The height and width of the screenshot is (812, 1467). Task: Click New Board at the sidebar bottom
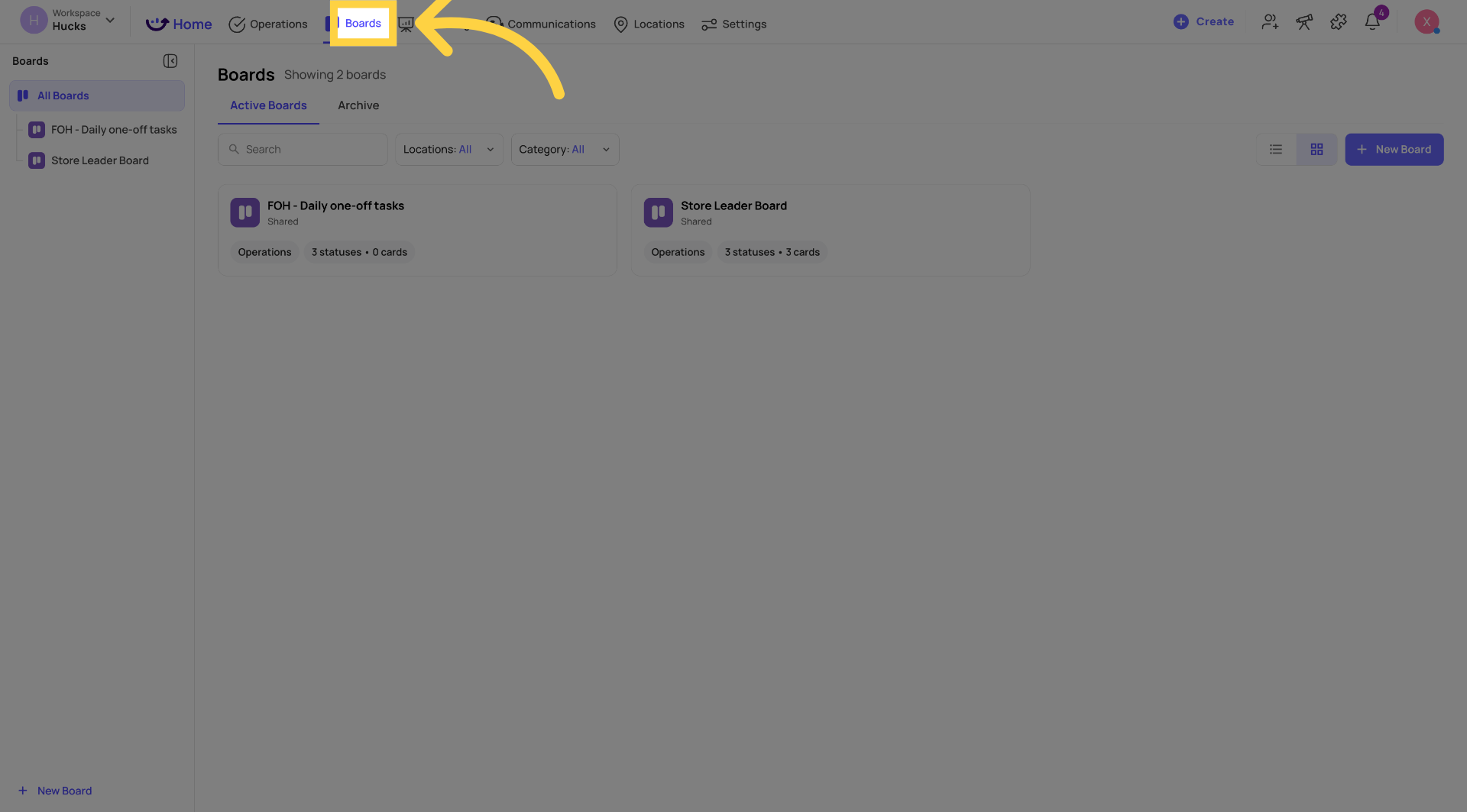point(55,791)
